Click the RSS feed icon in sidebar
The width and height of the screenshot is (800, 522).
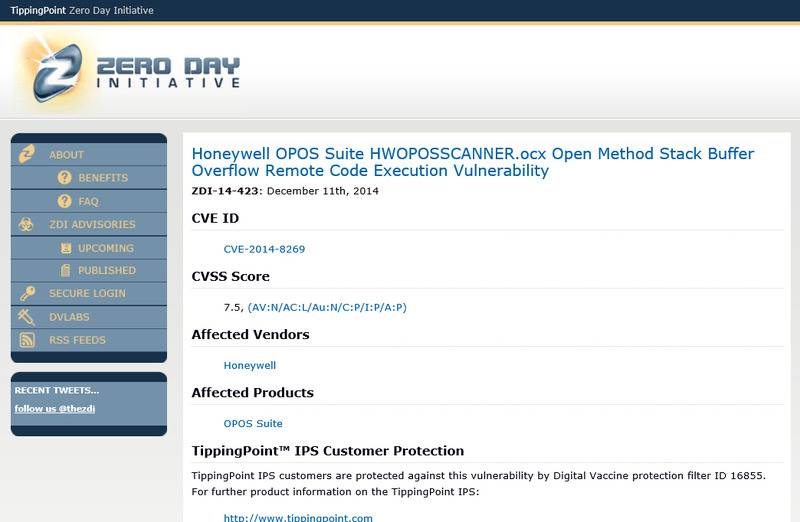pos(27,340)
